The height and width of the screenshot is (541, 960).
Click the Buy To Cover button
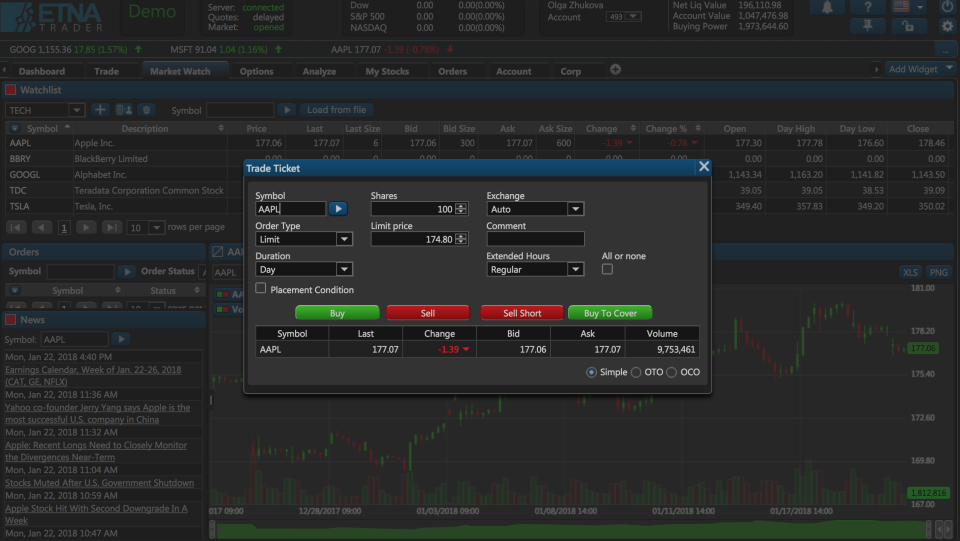coord(610,313)
